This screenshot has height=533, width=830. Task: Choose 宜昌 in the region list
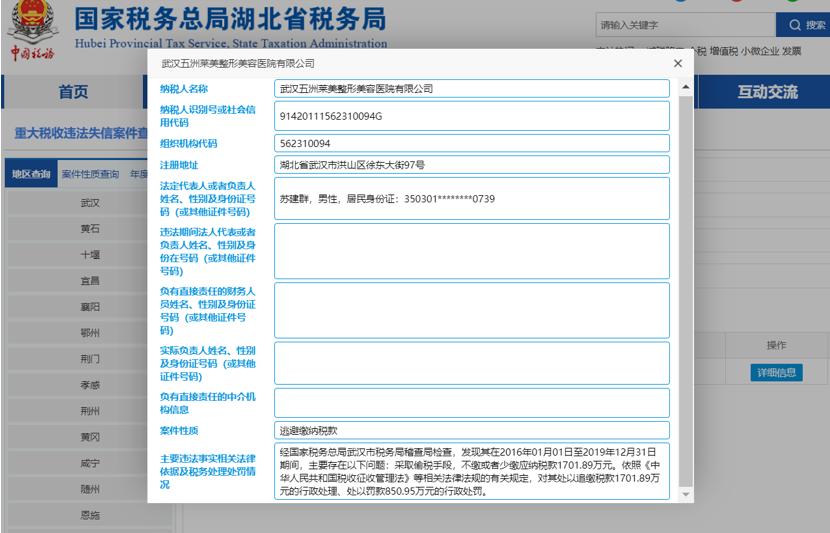point(90,281)
